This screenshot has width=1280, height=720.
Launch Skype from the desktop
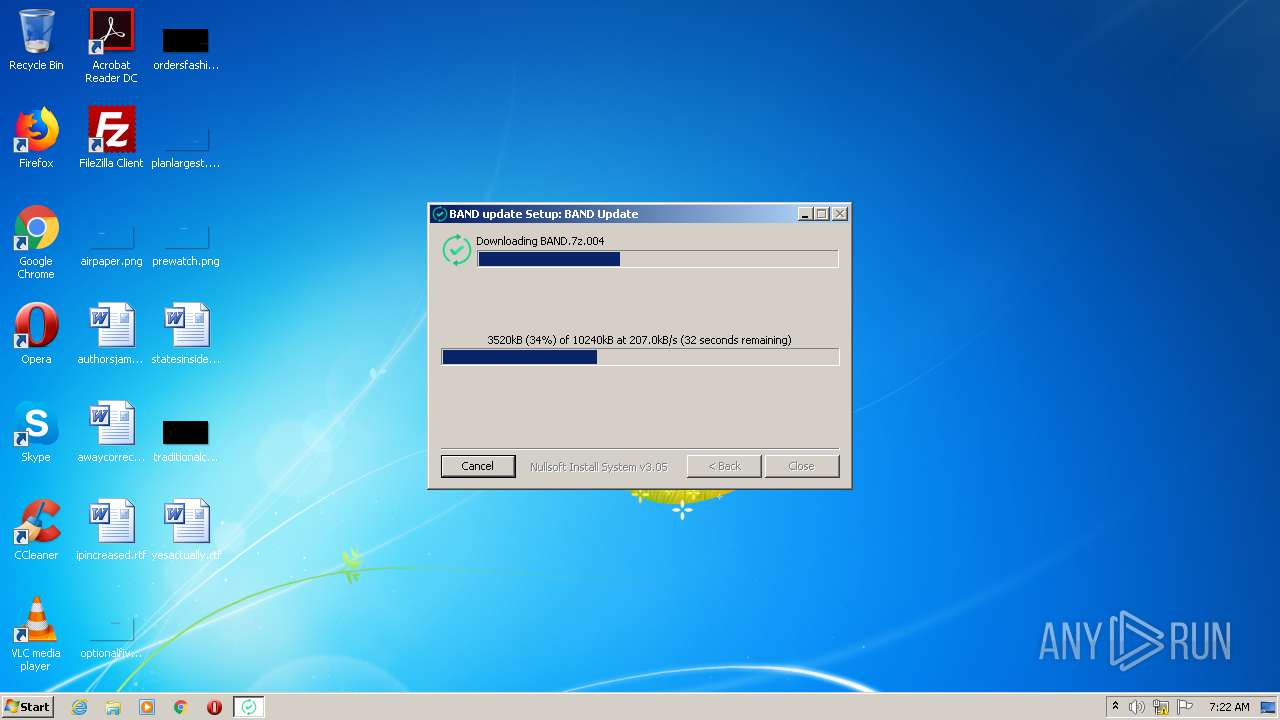coord(36,432)
